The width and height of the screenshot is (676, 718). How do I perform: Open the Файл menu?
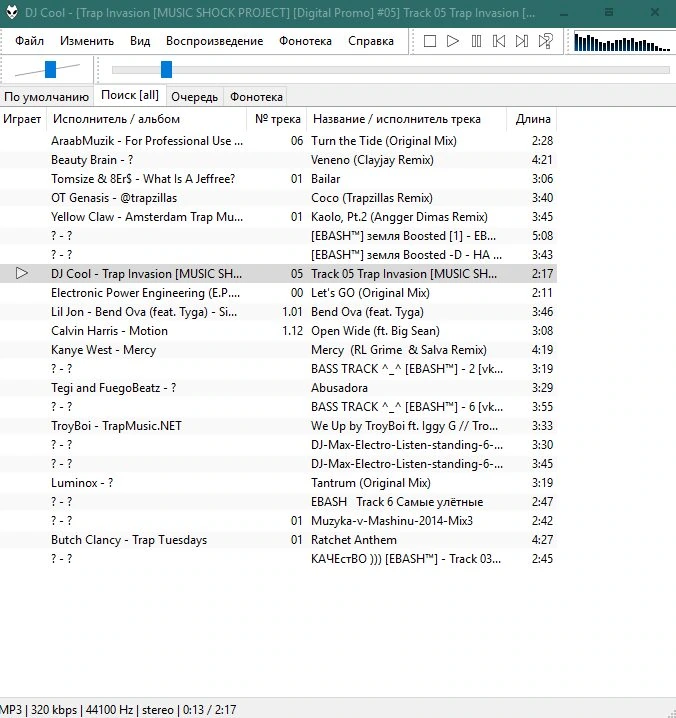pyautogui.click(x=29, y=41)
